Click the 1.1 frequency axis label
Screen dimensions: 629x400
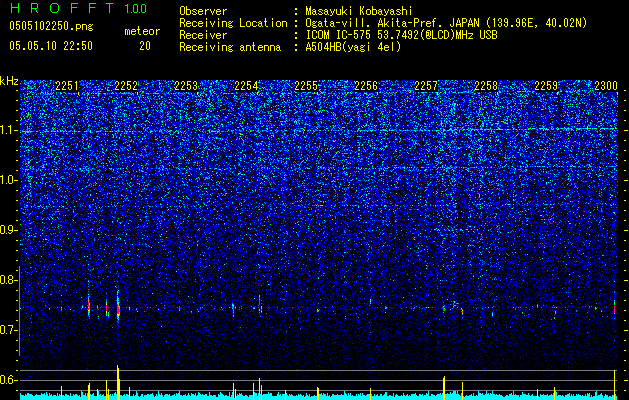(x=9, y=131)
